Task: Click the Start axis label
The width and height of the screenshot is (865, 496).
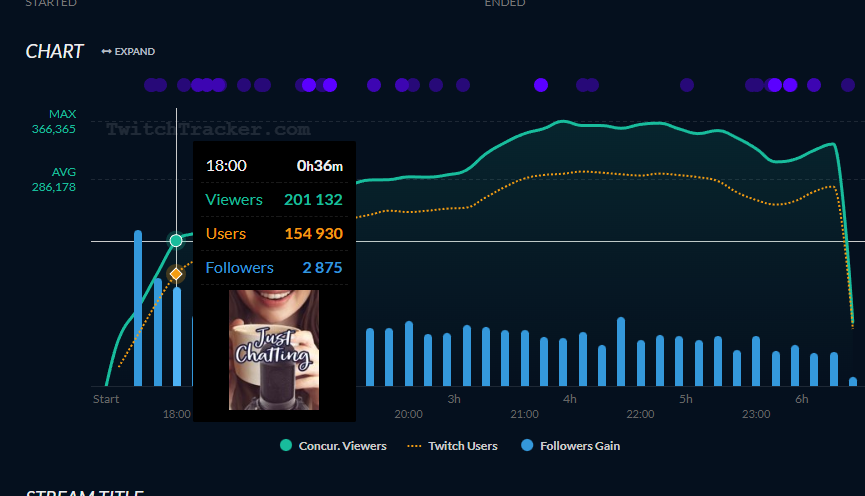Action: (106, 399)
